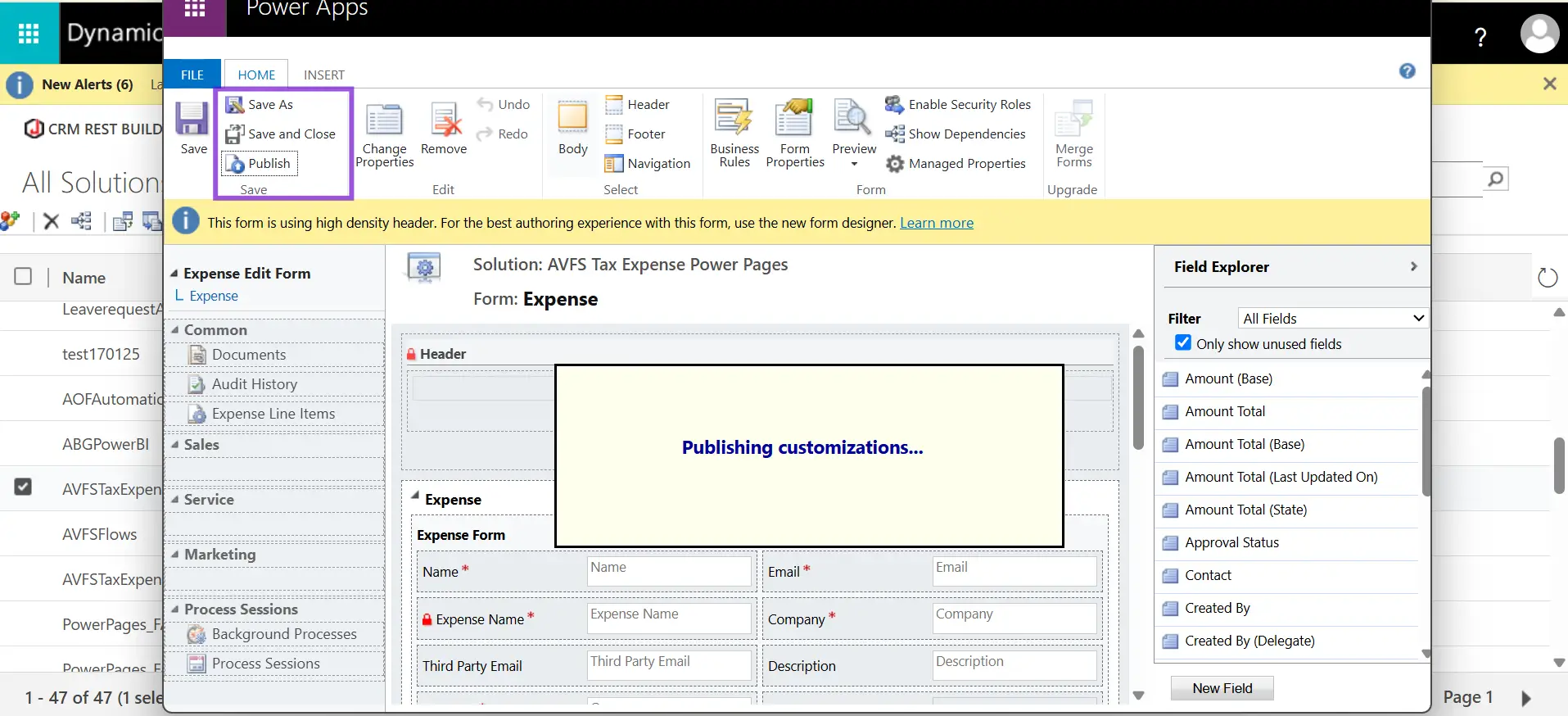1568x716 pixels.
Task: Click the Save icon in ribbon
Action: [192, 127]
